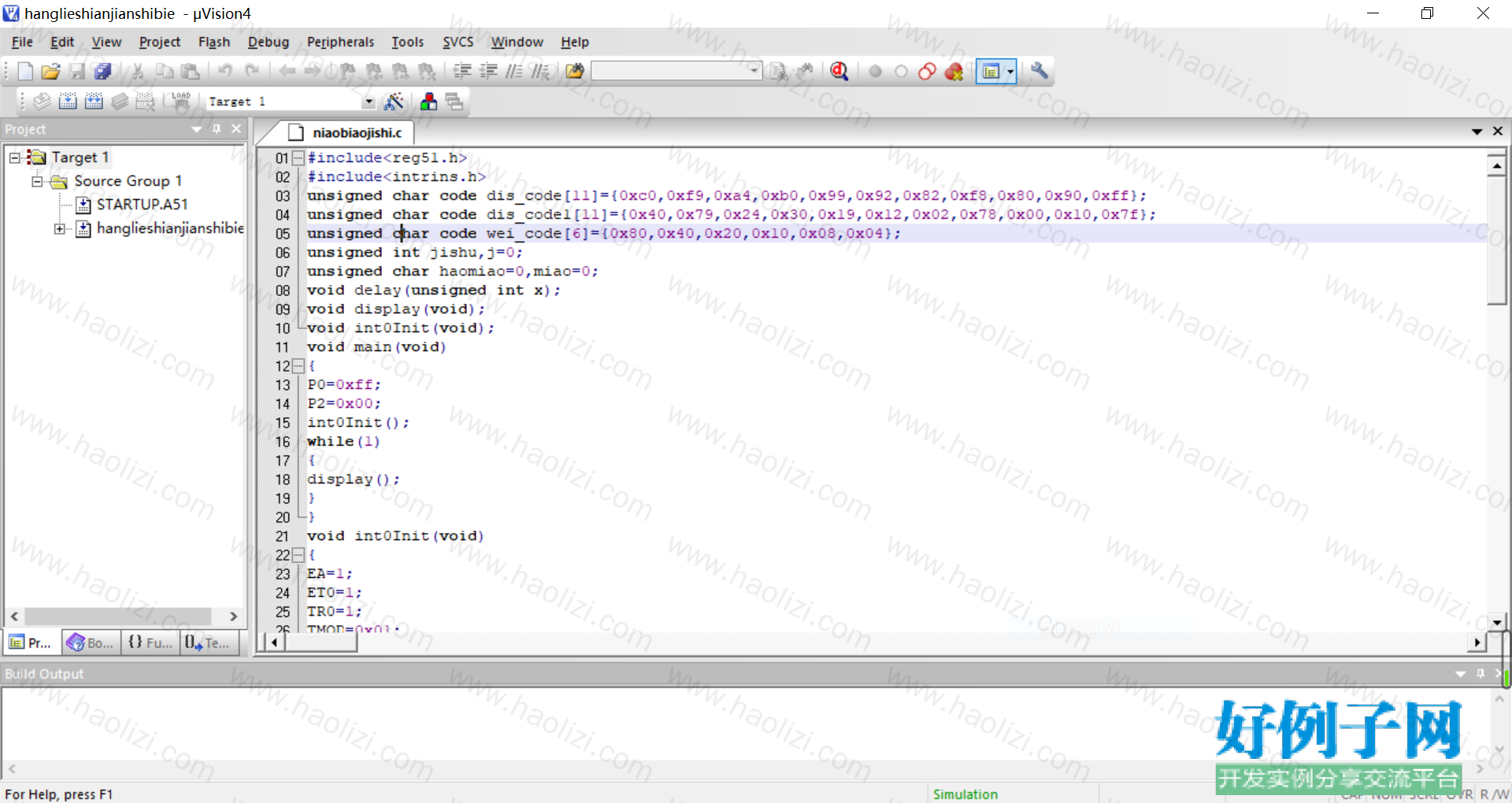The height and width of the screenshot is (803, 1512).
Task: Select STARTUP.A51 in the project tree
Action: click(142, 205)
